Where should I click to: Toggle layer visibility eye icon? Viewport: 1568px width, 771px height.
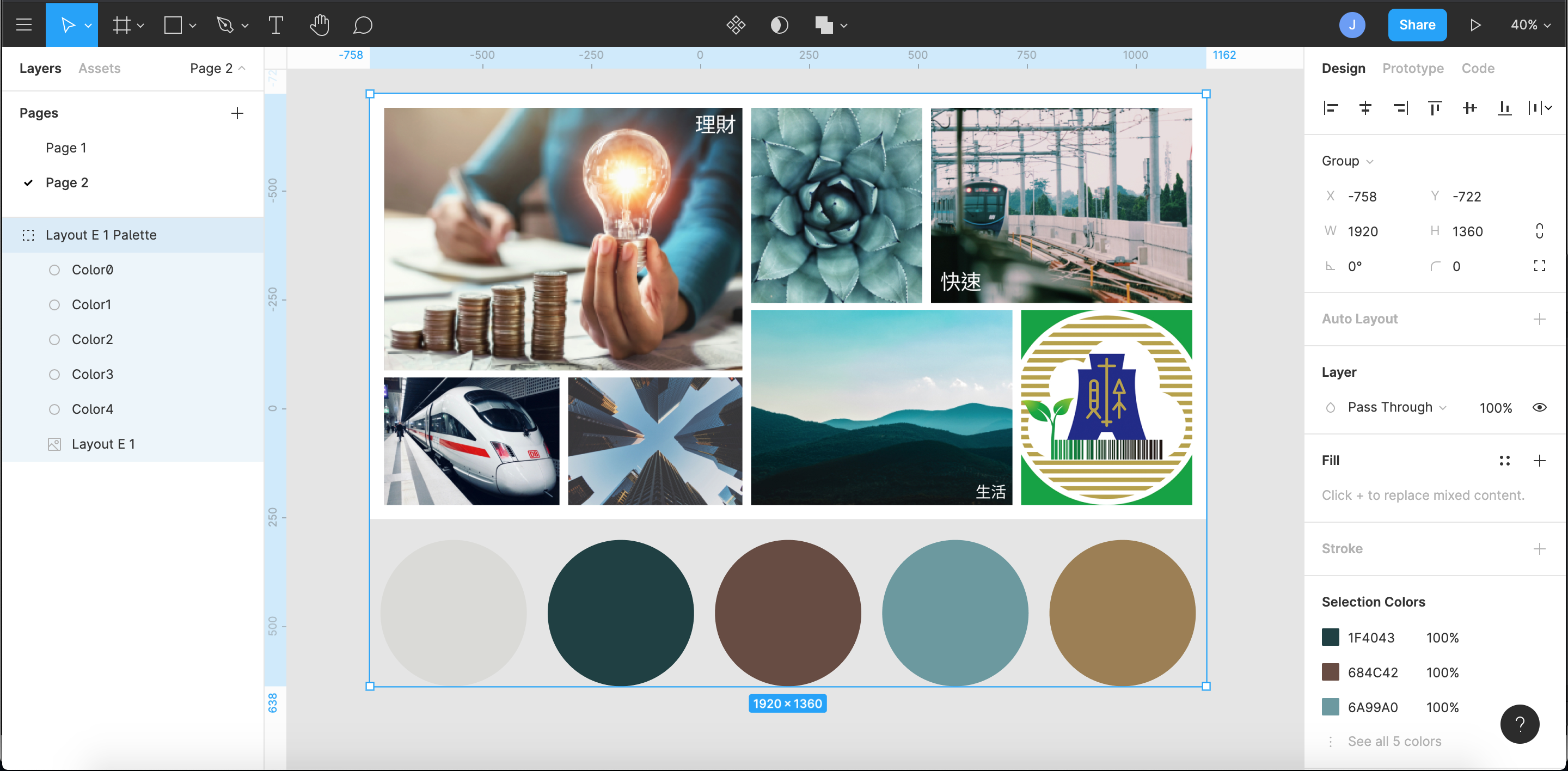1539,407
